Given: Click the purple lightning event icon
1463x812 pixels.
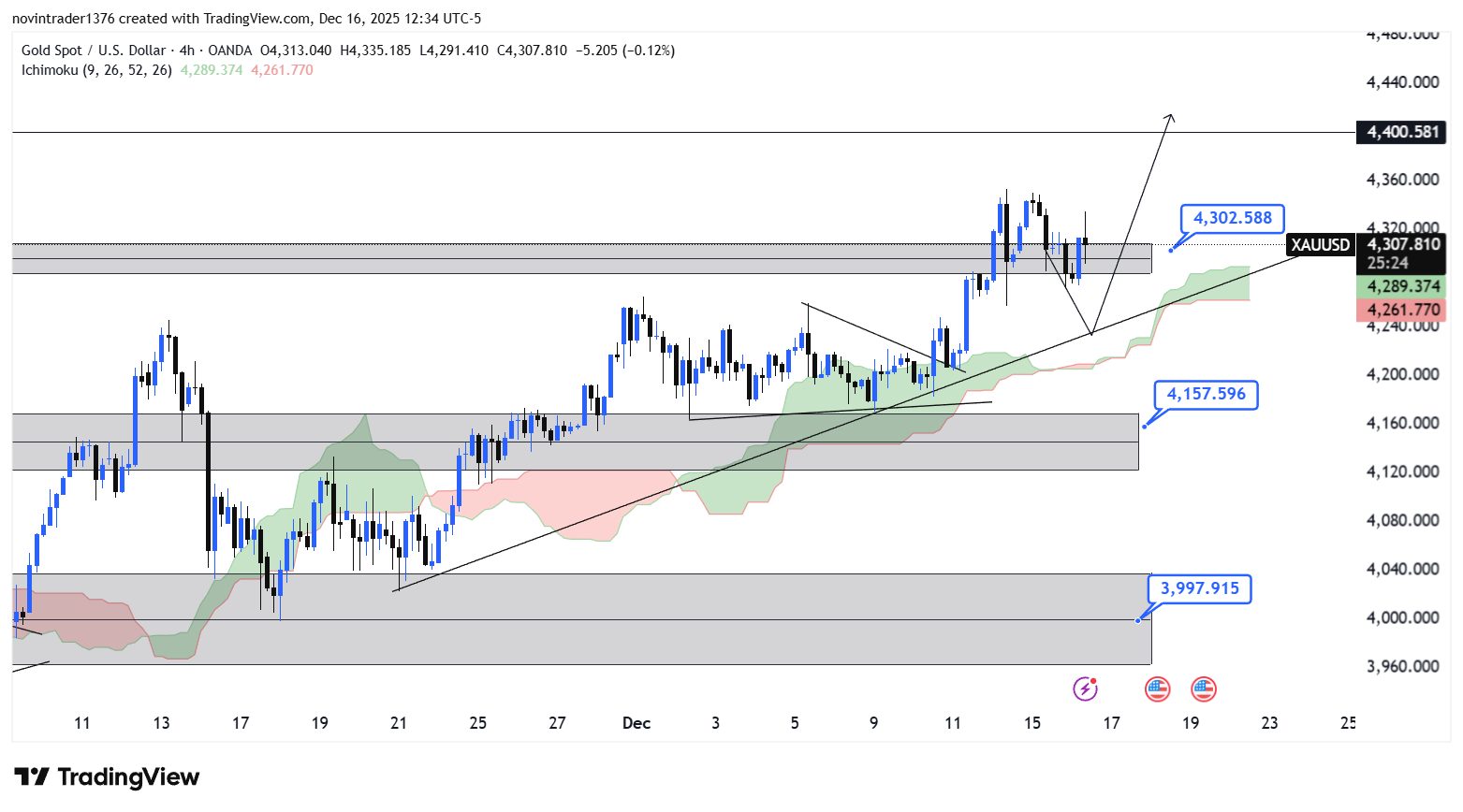Looking at the screenshot, I should point(1084,689).
